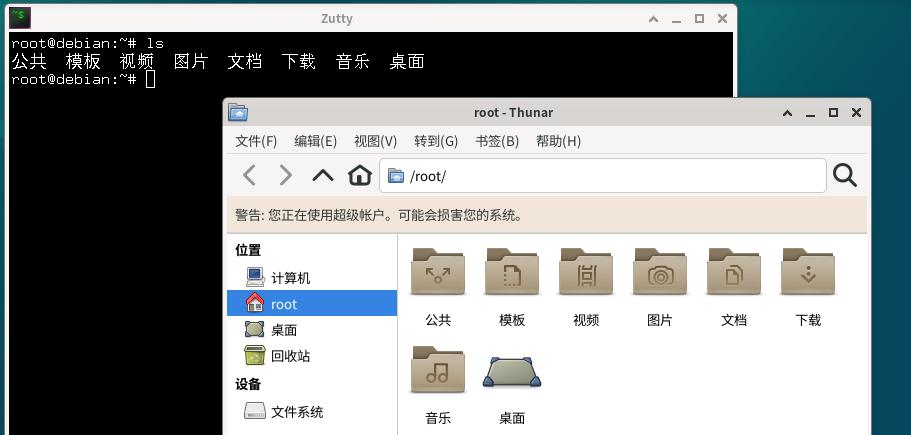Go to home folder via house icon
Screen dimensions: 911x435
tap(360, 175)
